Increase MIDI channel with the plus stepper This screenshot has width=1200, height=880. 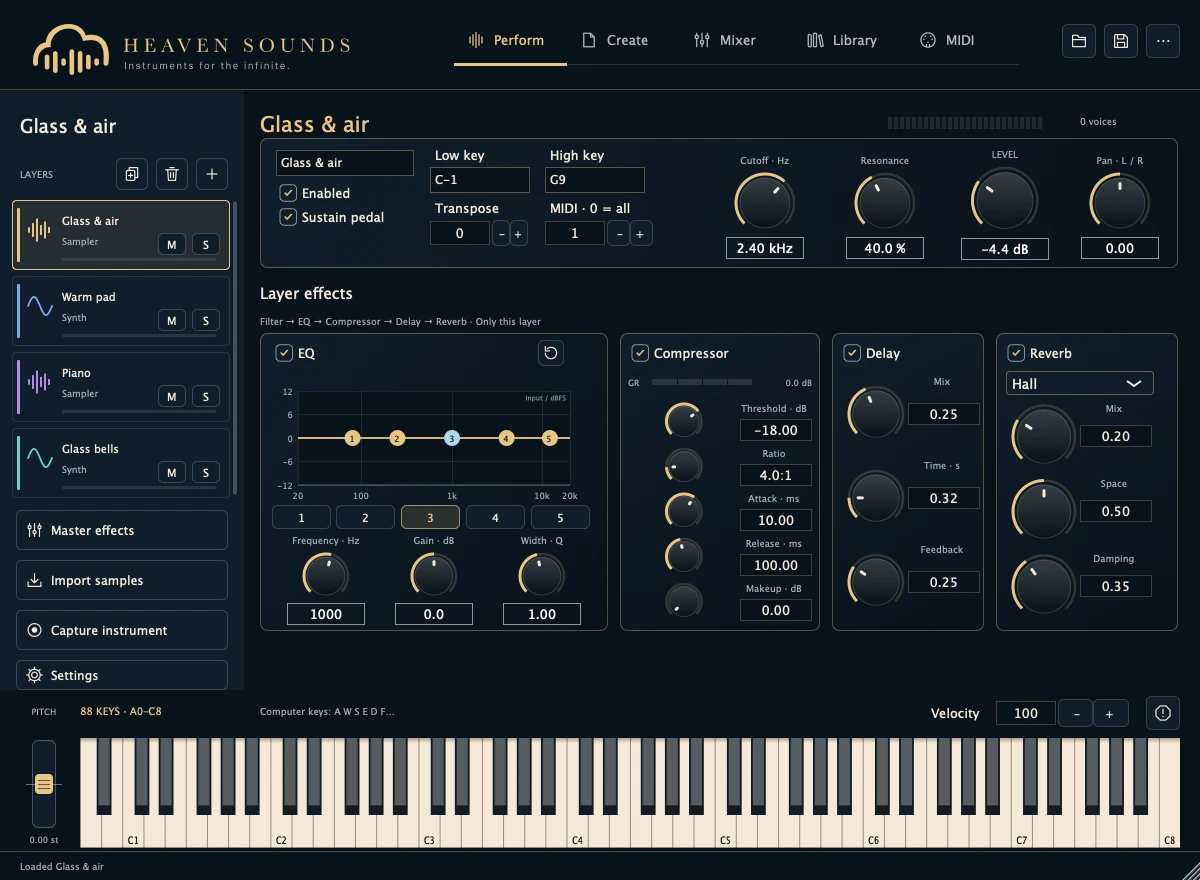pyautogui.click(x=641, y=233)
